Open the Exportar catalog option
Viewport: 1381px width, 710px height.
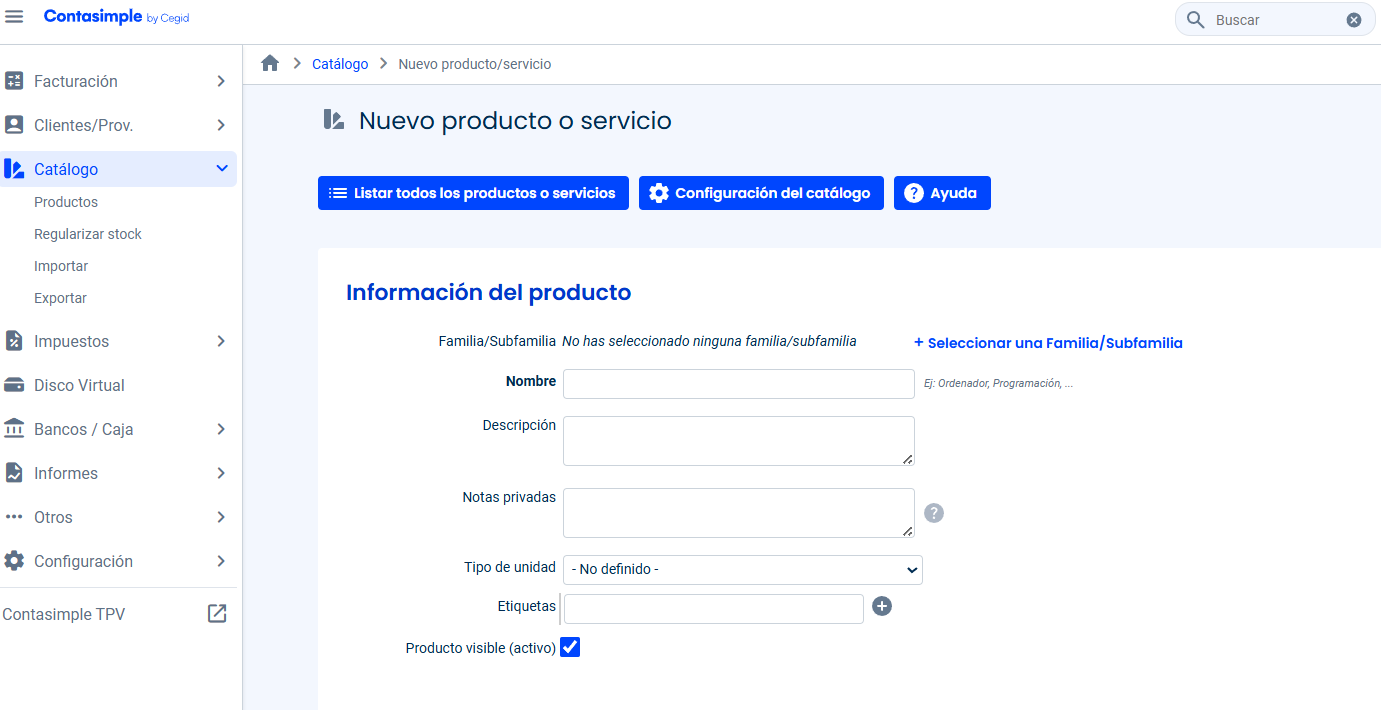(60, 298)
